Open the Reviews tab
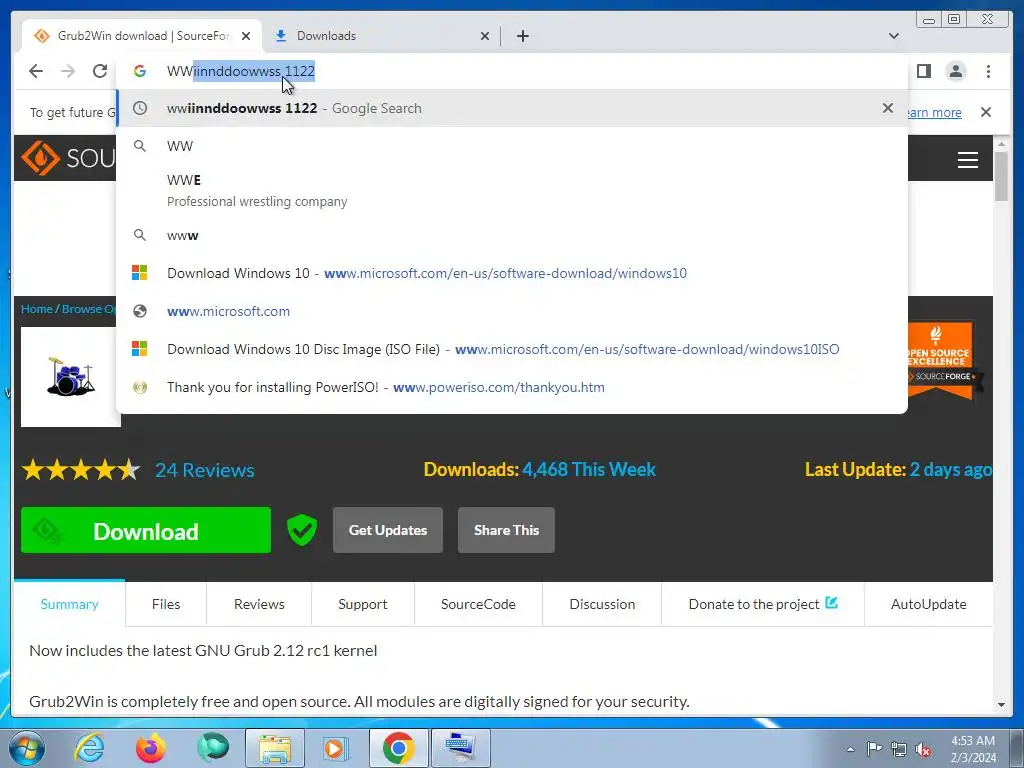Viewport: 1024px width, 768px height. click(x=259, y=604)
